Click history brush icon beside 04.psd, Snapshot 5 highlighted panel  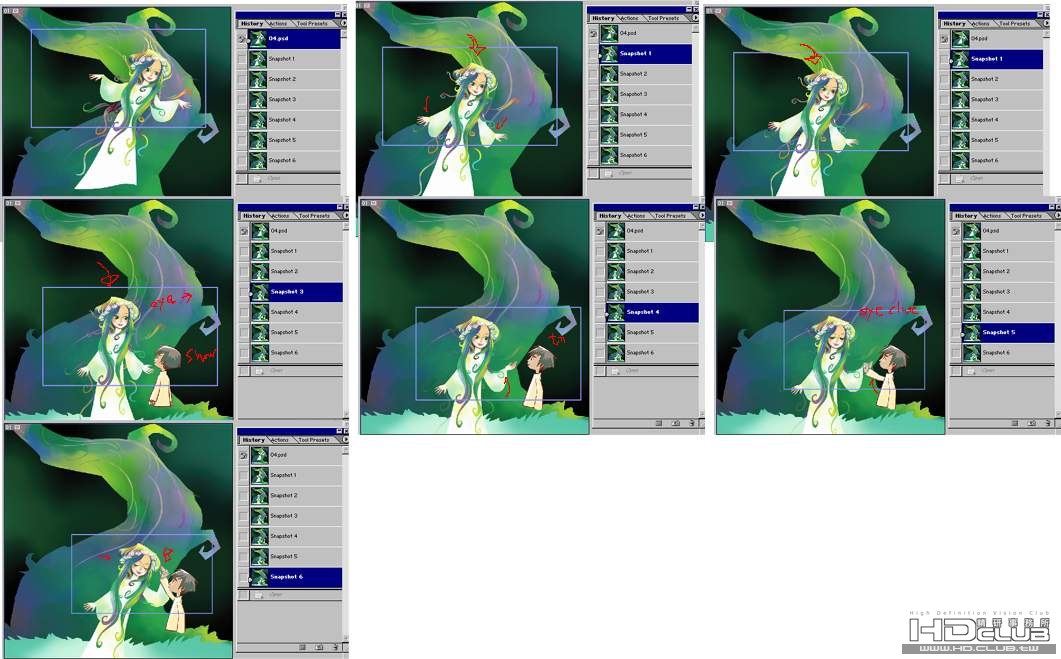[x=955, y=231]
